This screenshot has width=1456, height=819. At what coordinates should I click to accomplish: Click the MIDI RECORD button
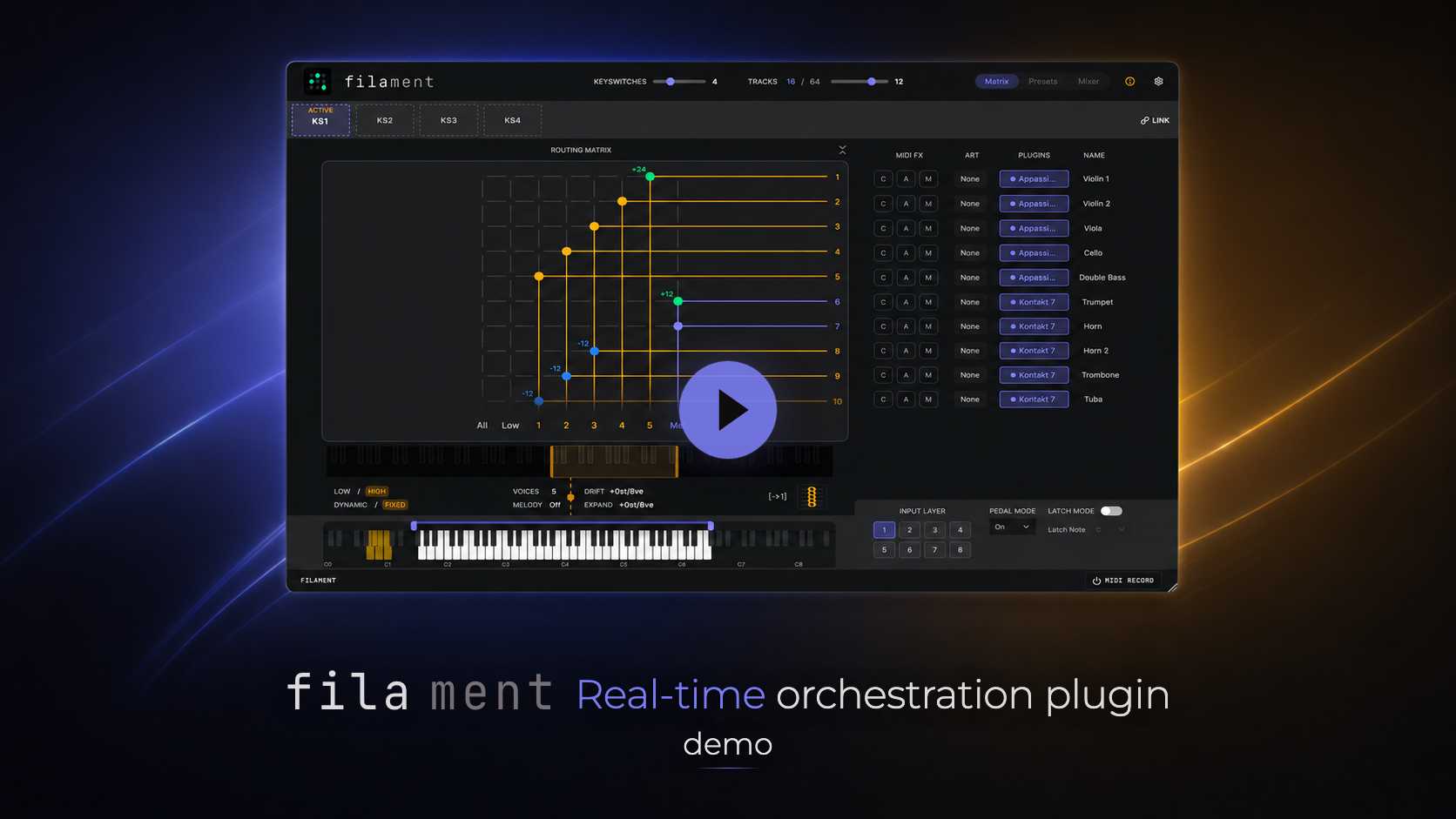pyautogui.click(x=1123, y=581)
